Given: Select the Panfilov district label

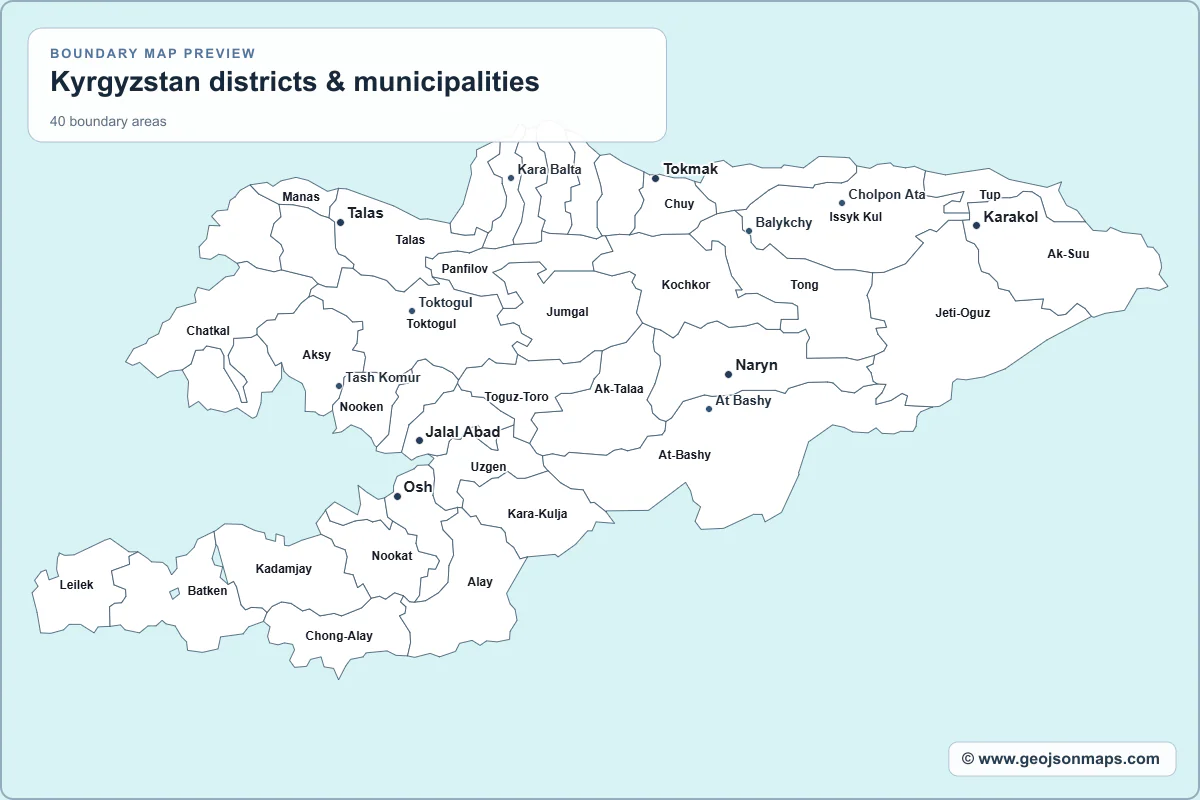Looking at the screenshot, I should tap(465, 269).
